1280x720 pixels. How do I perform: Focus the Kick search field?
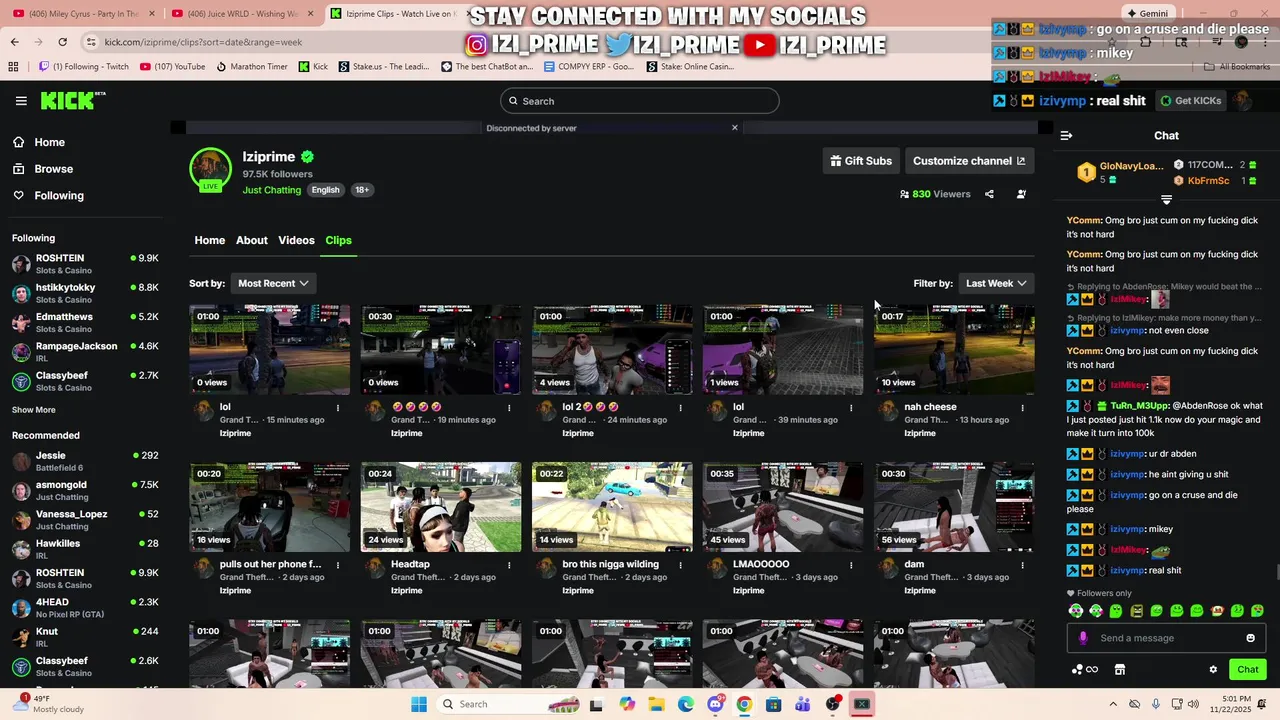pyautogui.click(x=640, y=101)
